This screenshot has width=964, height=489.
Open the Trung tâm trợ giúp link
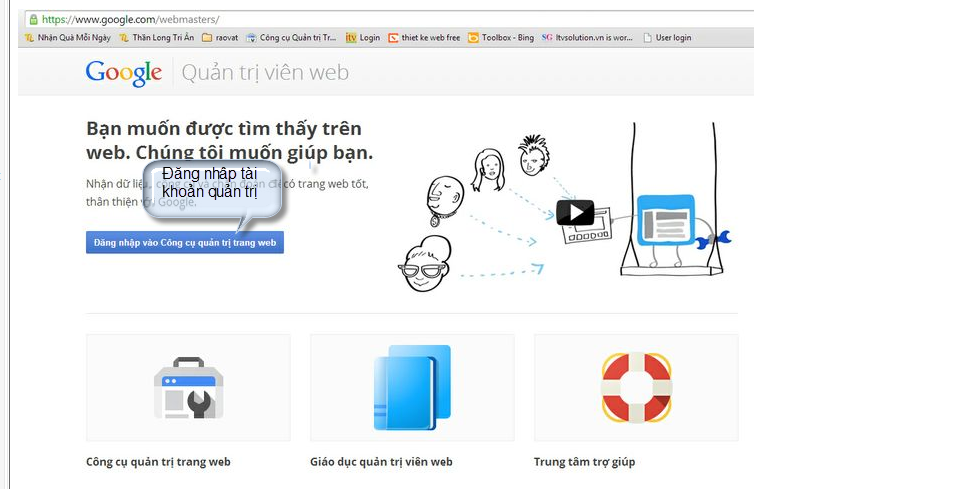(584, 462)
